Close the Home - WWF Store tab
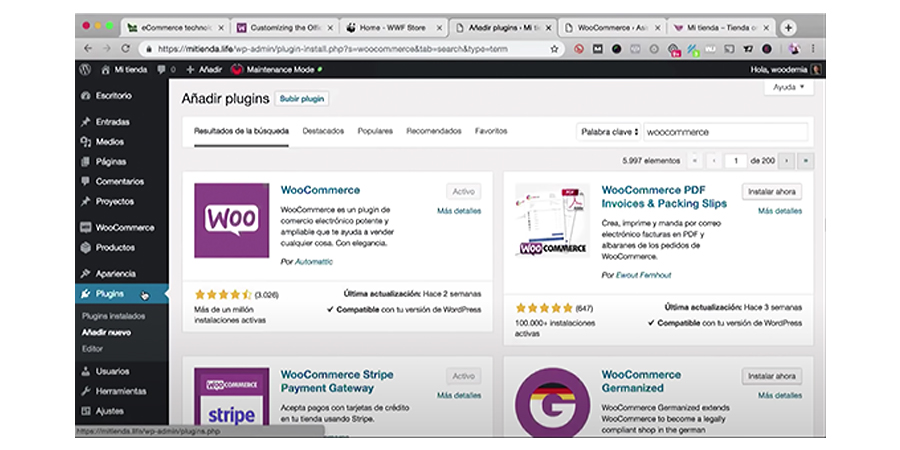 [x=440, y=28]
